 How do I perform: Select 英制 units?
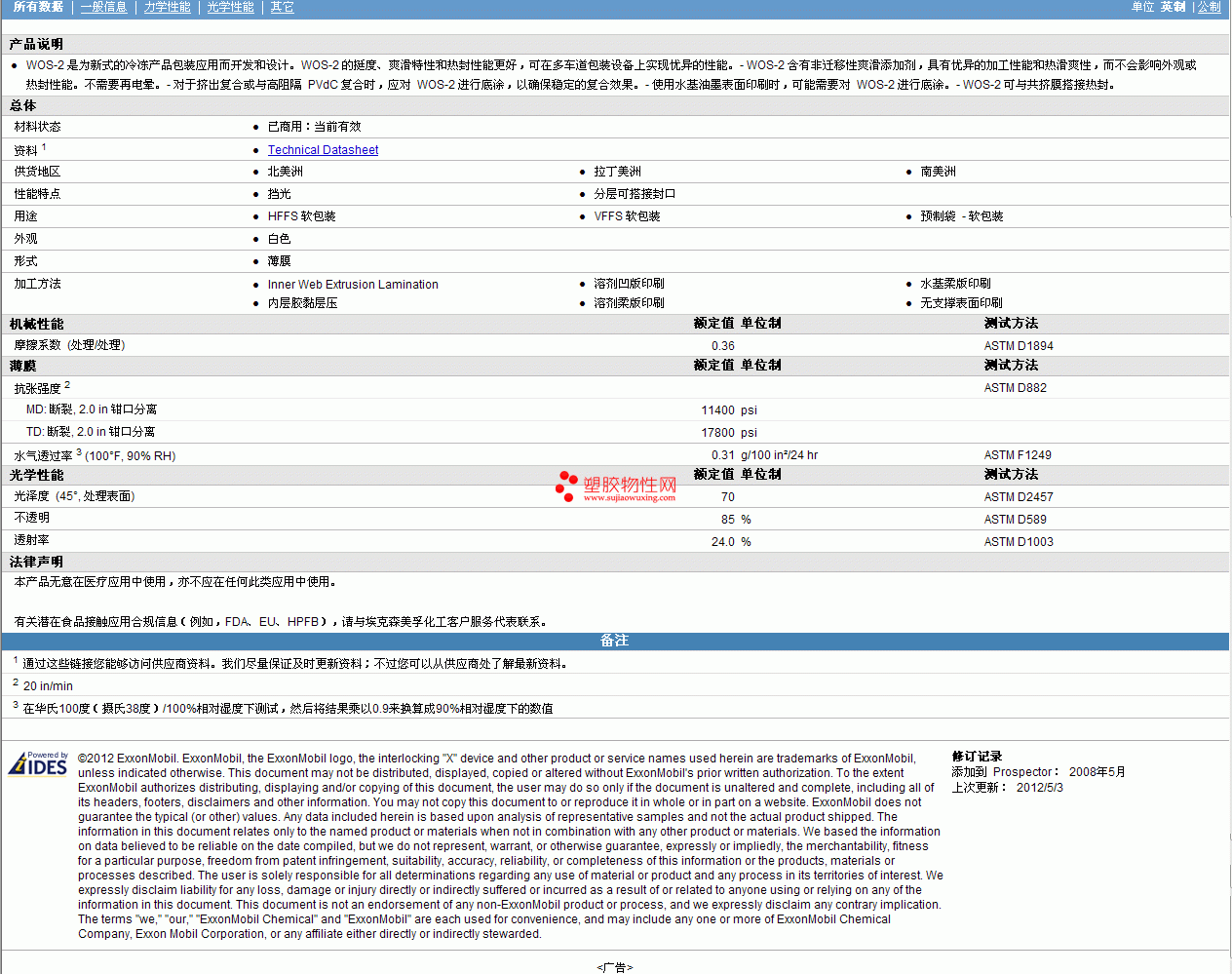(x=1173, y=7)
